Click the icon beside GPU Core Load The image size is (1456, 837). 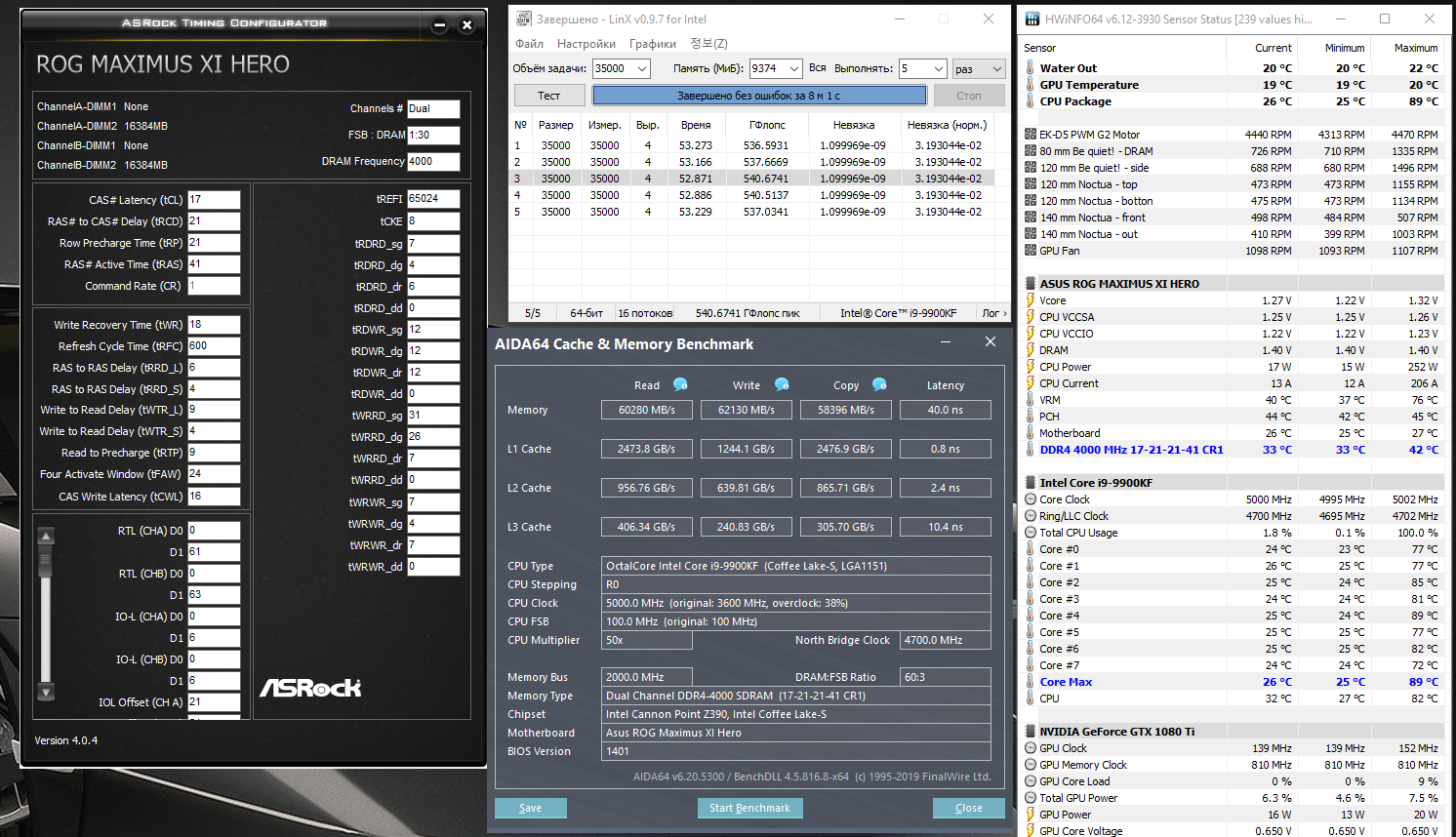point(1031,781)
